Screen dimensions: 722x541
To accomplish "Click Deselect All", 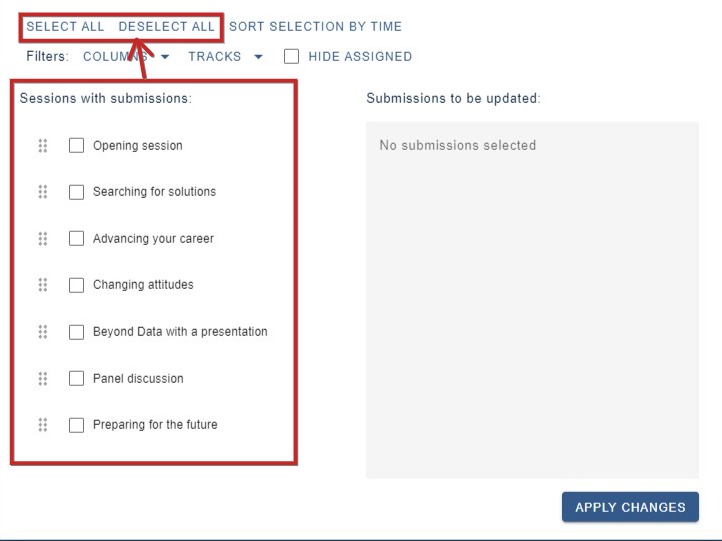I will (x=167, y=27).
